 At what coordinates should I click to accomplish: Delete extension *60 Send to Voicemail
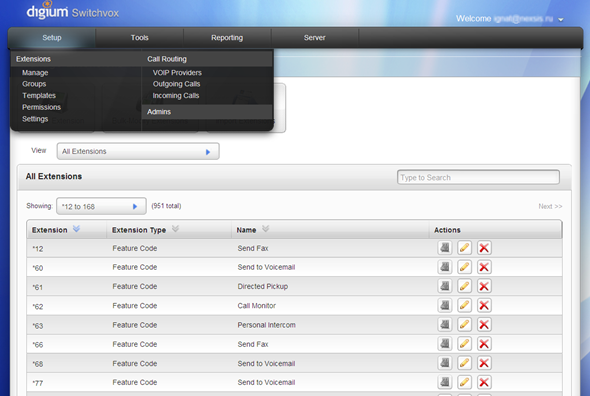tap(484, 267)
